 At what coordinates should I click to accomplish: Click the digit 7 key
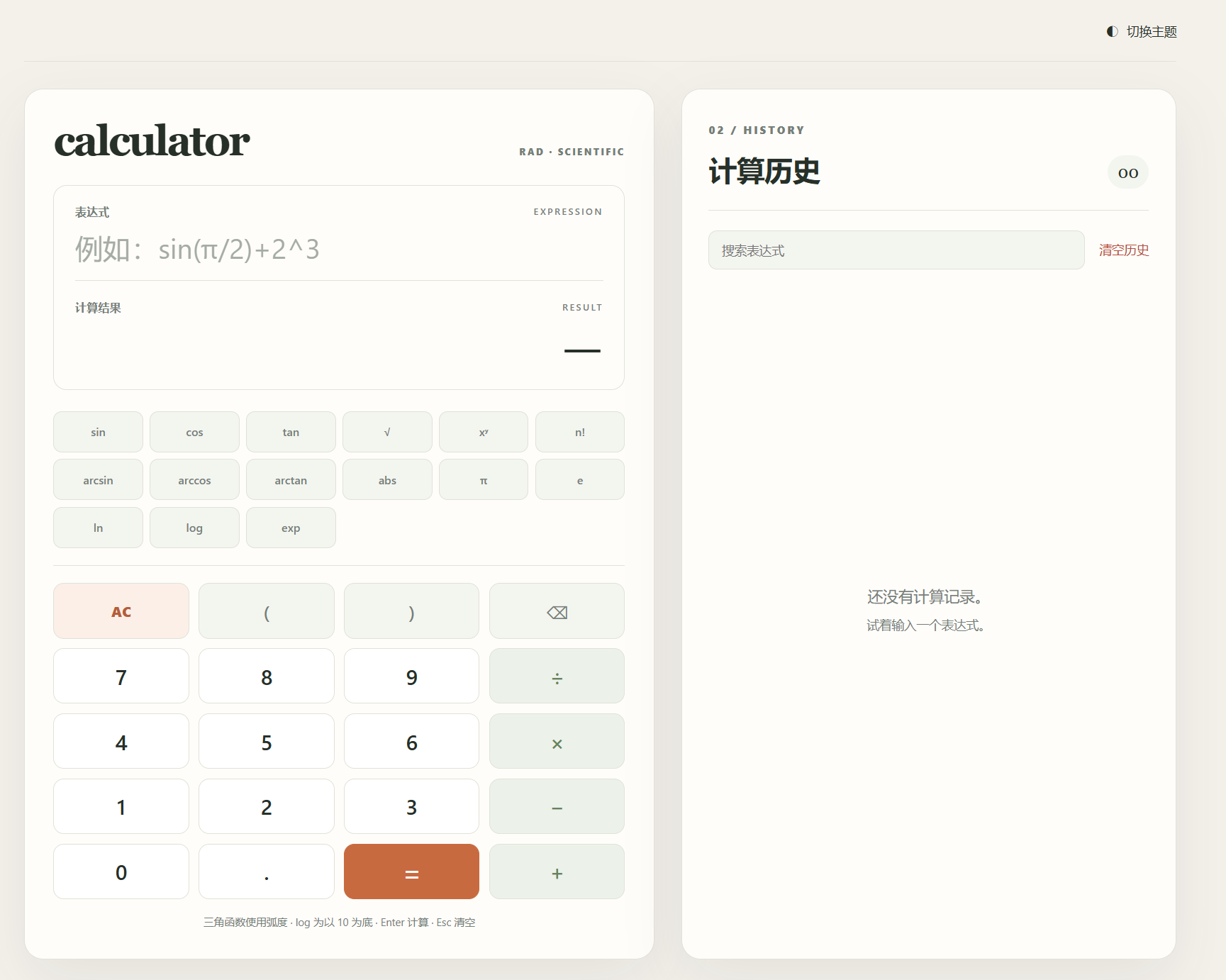click(121, 676)
